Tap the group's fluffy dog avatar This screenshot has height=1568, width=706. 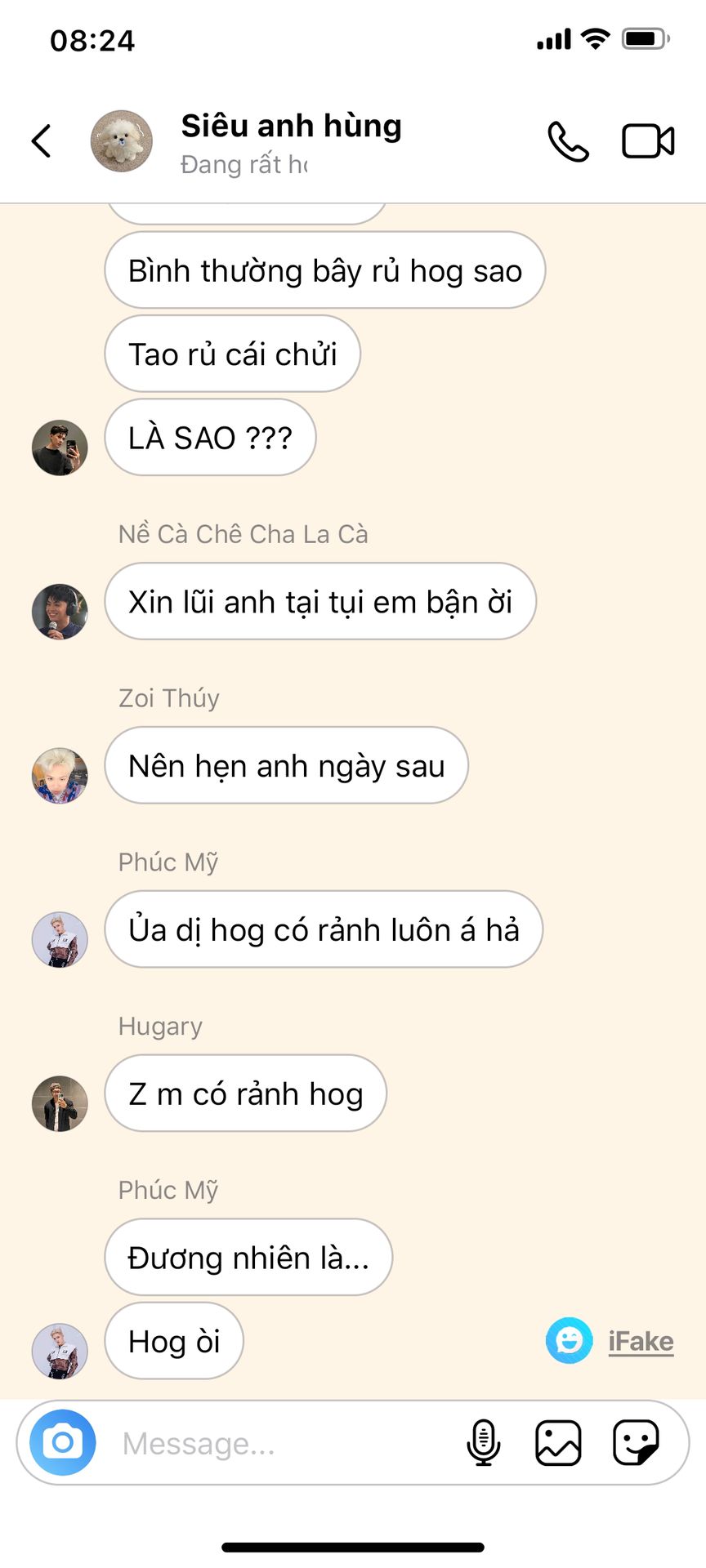(121, 141)
